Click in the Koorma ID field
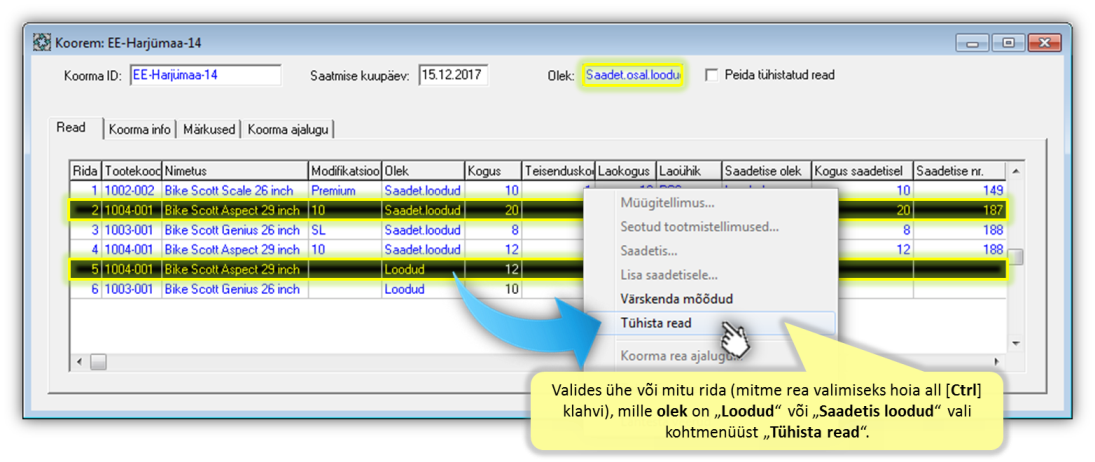This screenshot has height=462, width=1095. (x=205, y=75)
